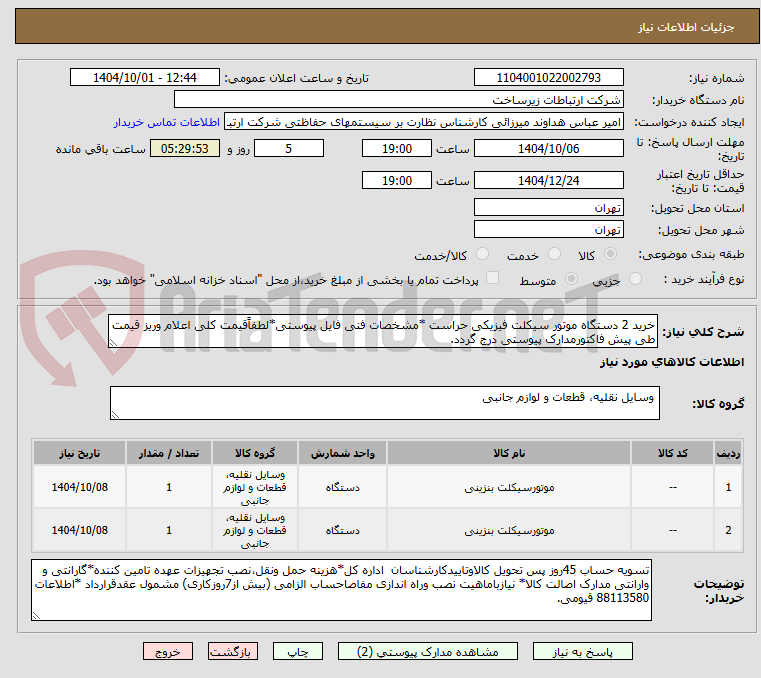Click the delivery province field 'استان محل تحویل'

click(x=548, y=208)
